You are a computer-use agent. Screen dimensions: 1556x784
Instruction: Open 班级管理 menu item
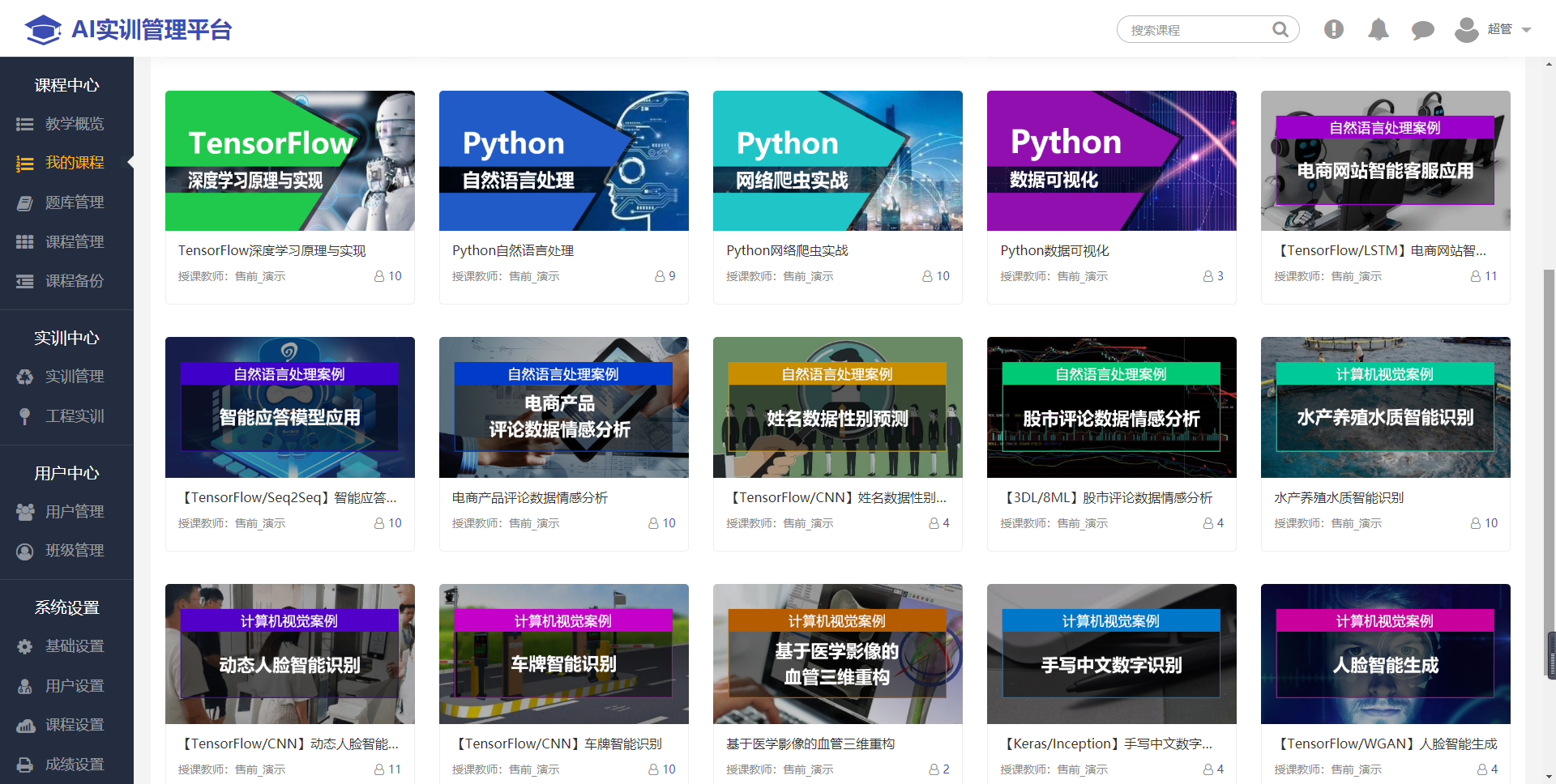pos(75,551)
